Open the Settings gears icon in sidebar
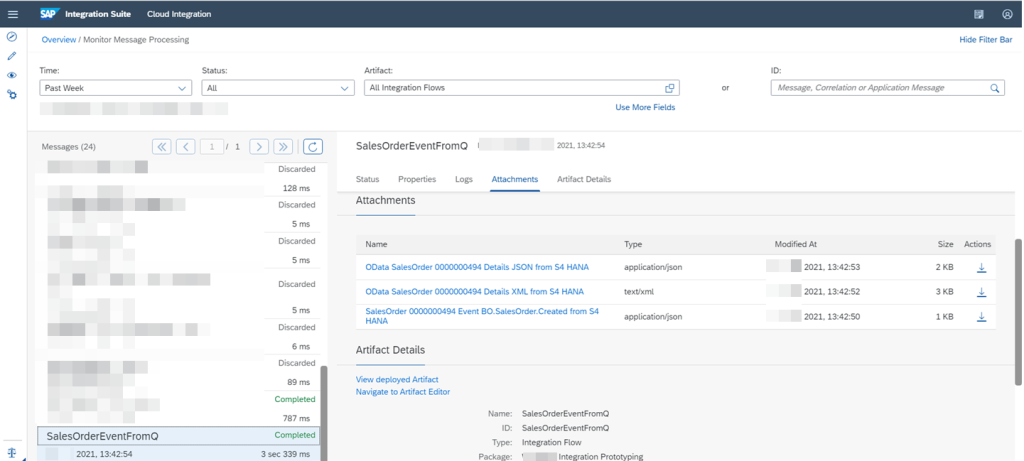The image size is (1024, 461). pos(11,95)
